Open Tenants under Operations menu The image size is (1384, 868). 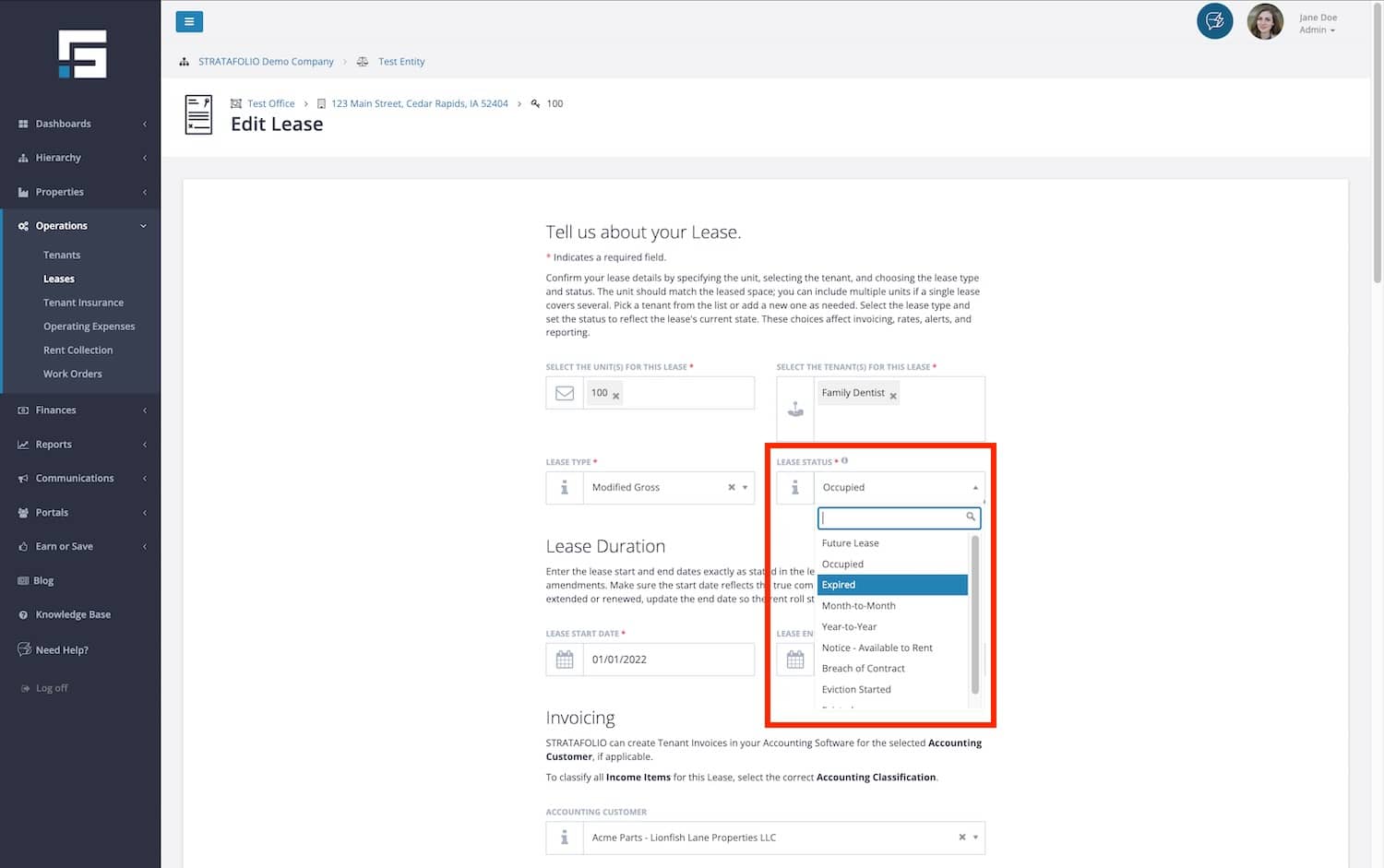[62, 255]
